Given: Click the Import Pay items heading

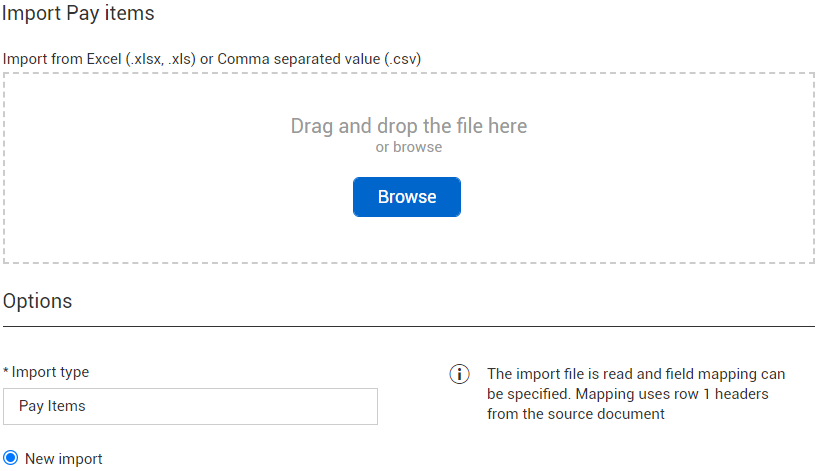Looking at the screenshot, I should (78, 13).
